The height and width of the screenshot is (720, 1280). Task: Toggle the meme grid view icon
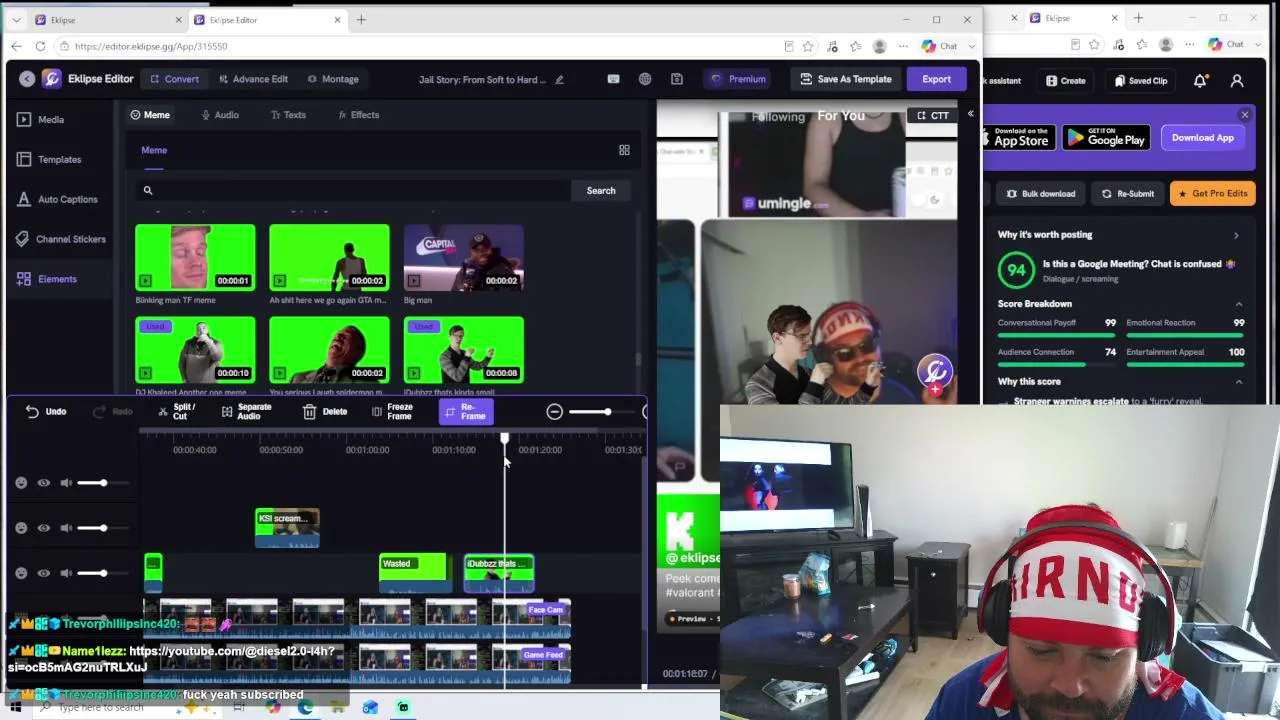tap(624, 150)
